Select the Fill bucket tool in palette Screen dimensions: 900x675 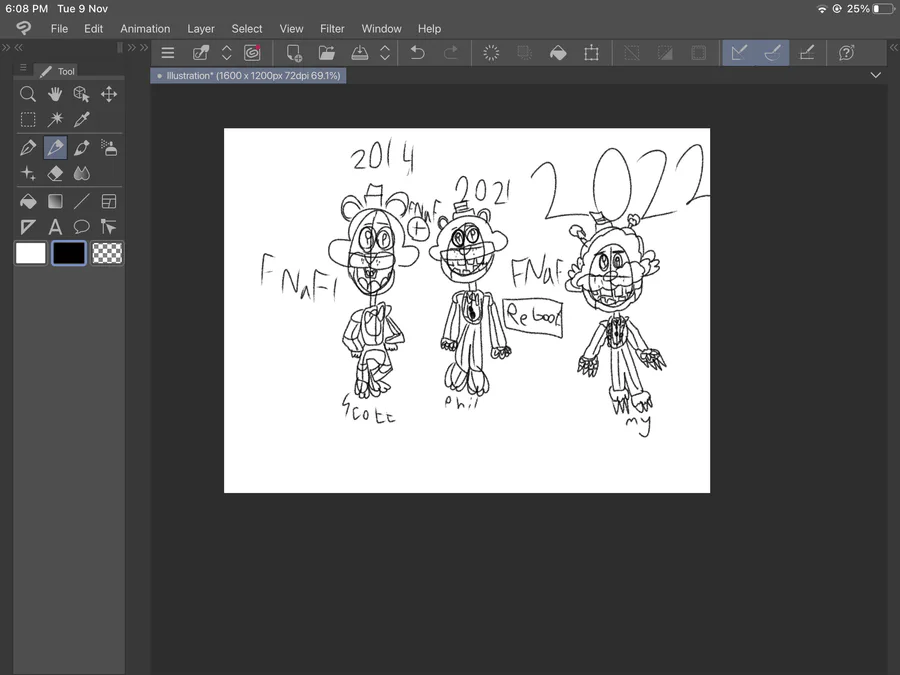coord(28,201)
